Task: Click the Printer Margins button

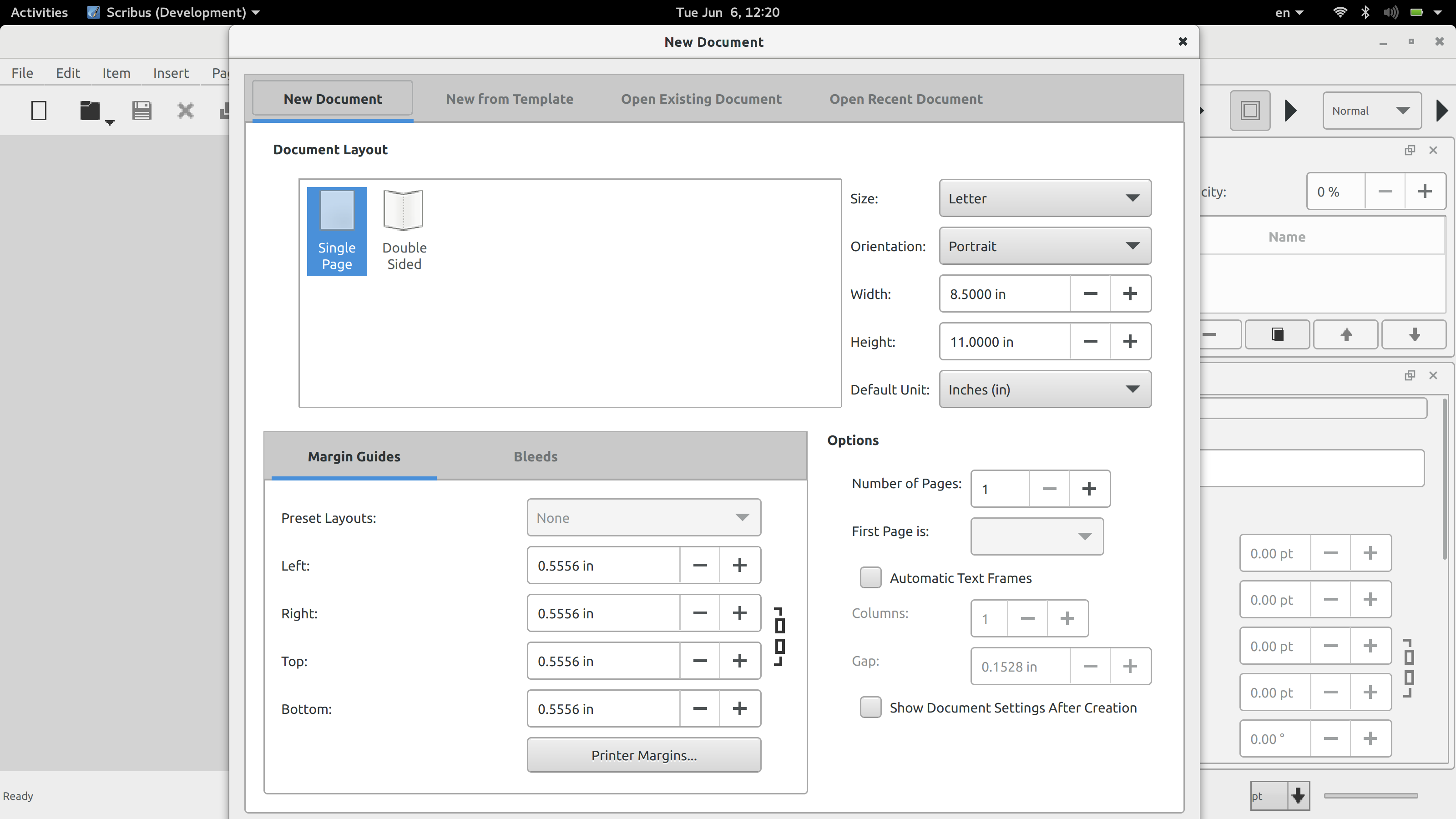Action: click(x=643, y=755)
